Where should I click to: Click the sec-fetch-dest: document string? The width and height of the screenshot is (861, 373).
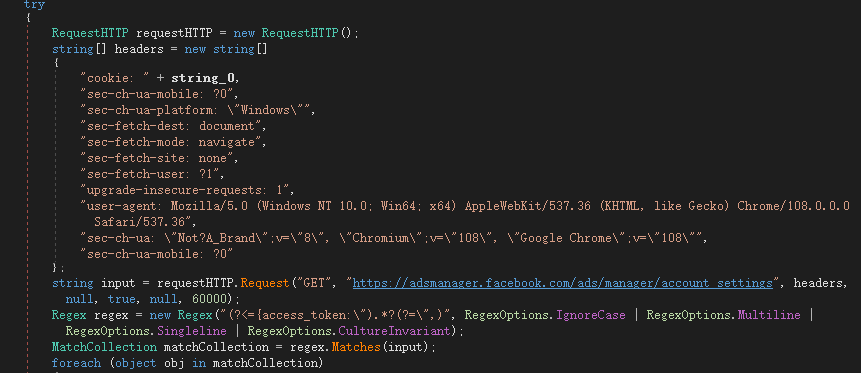click(x=173, y=126)
